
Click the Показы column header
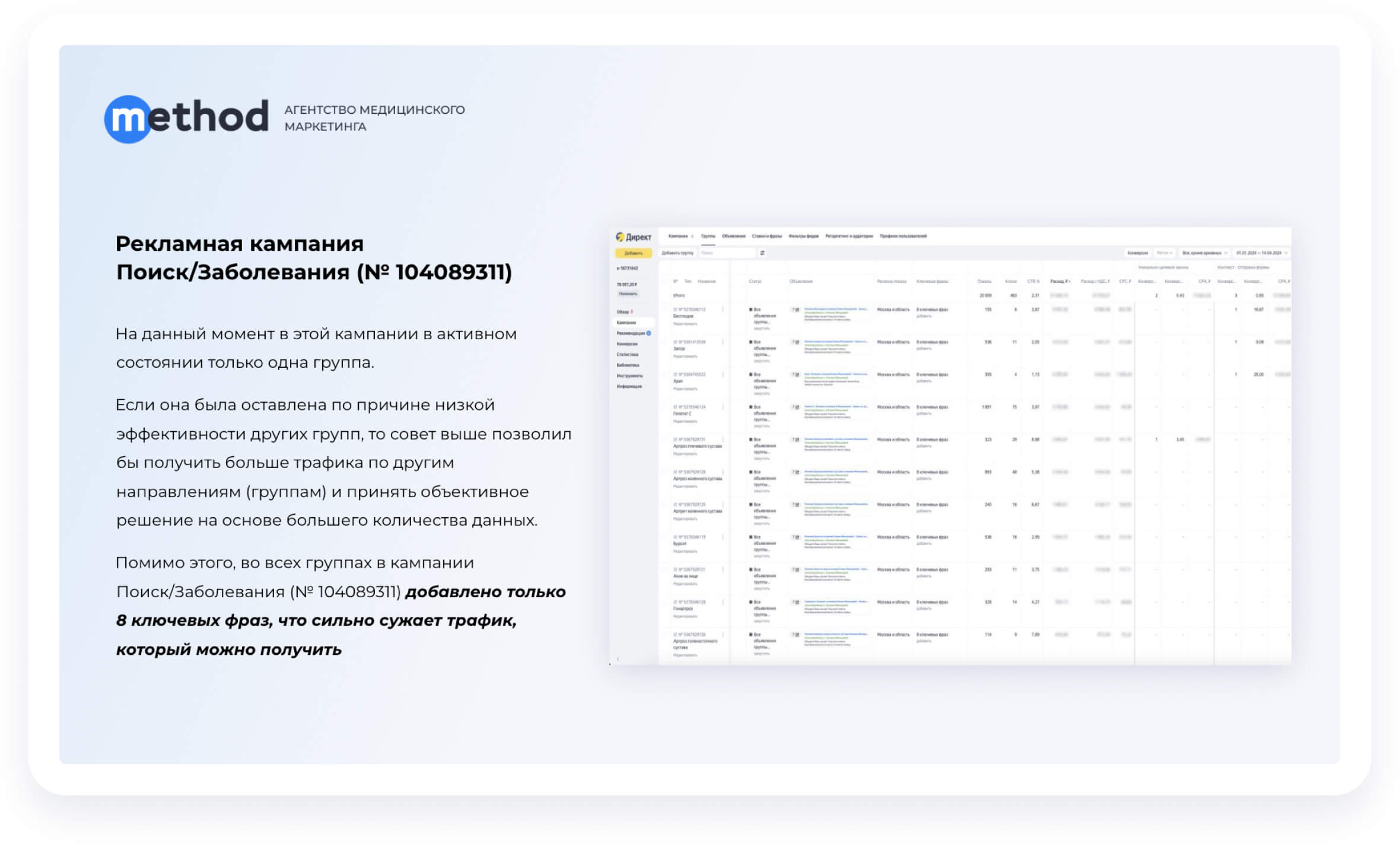(984, 282)
